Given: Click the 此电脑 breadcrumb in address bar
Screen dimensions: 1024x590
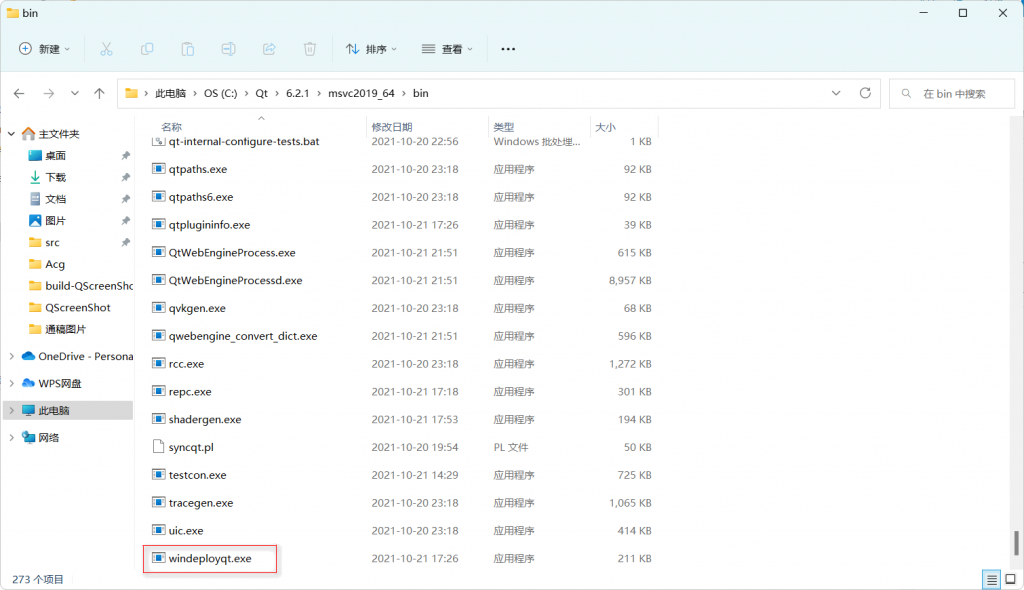Looking at the screenshot, I should (x=170, y=93).
